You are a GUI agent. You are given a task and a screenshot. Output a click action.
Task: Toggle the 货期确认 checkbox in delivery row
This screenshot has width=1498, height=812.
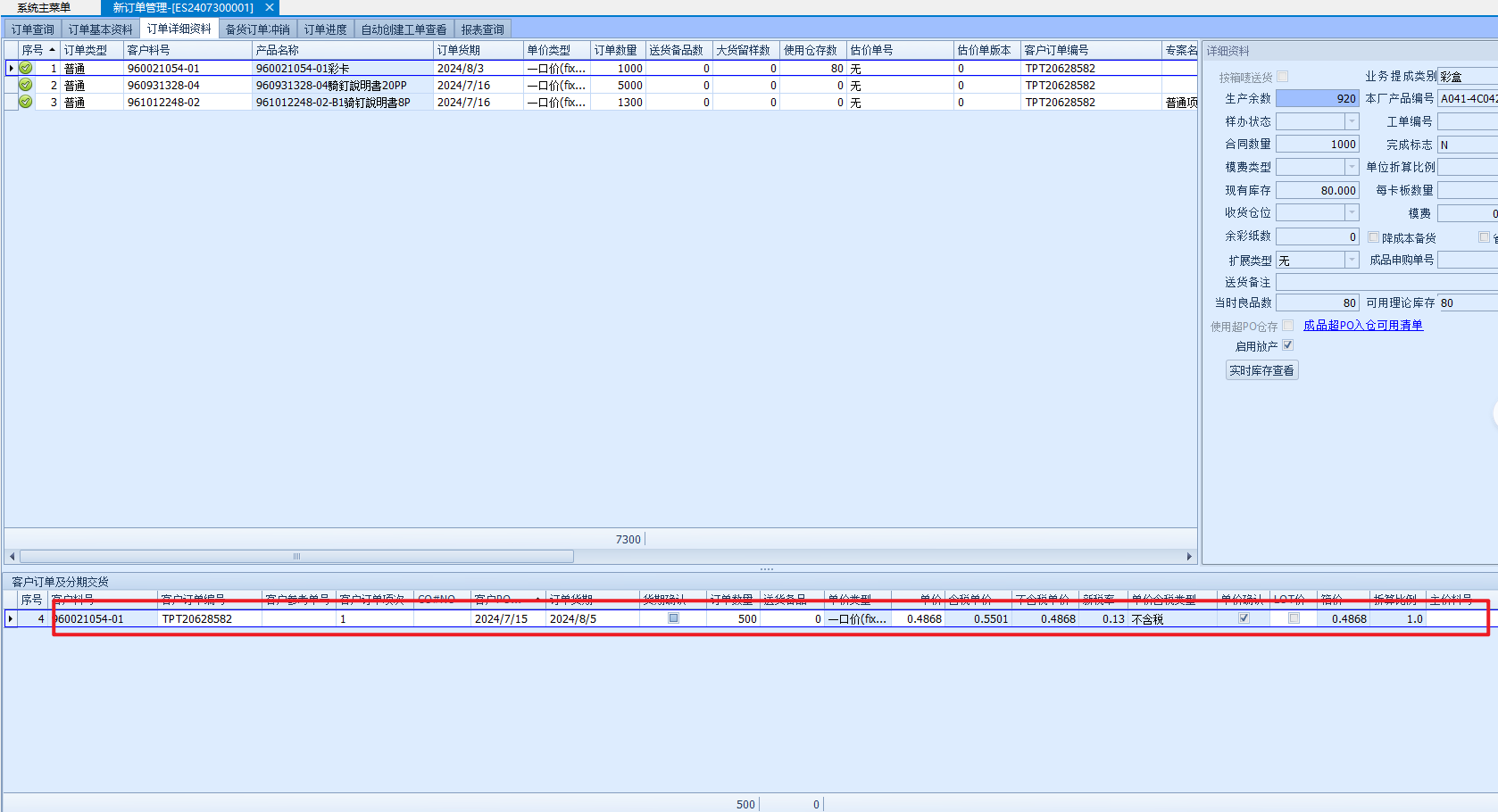point(674,617)
